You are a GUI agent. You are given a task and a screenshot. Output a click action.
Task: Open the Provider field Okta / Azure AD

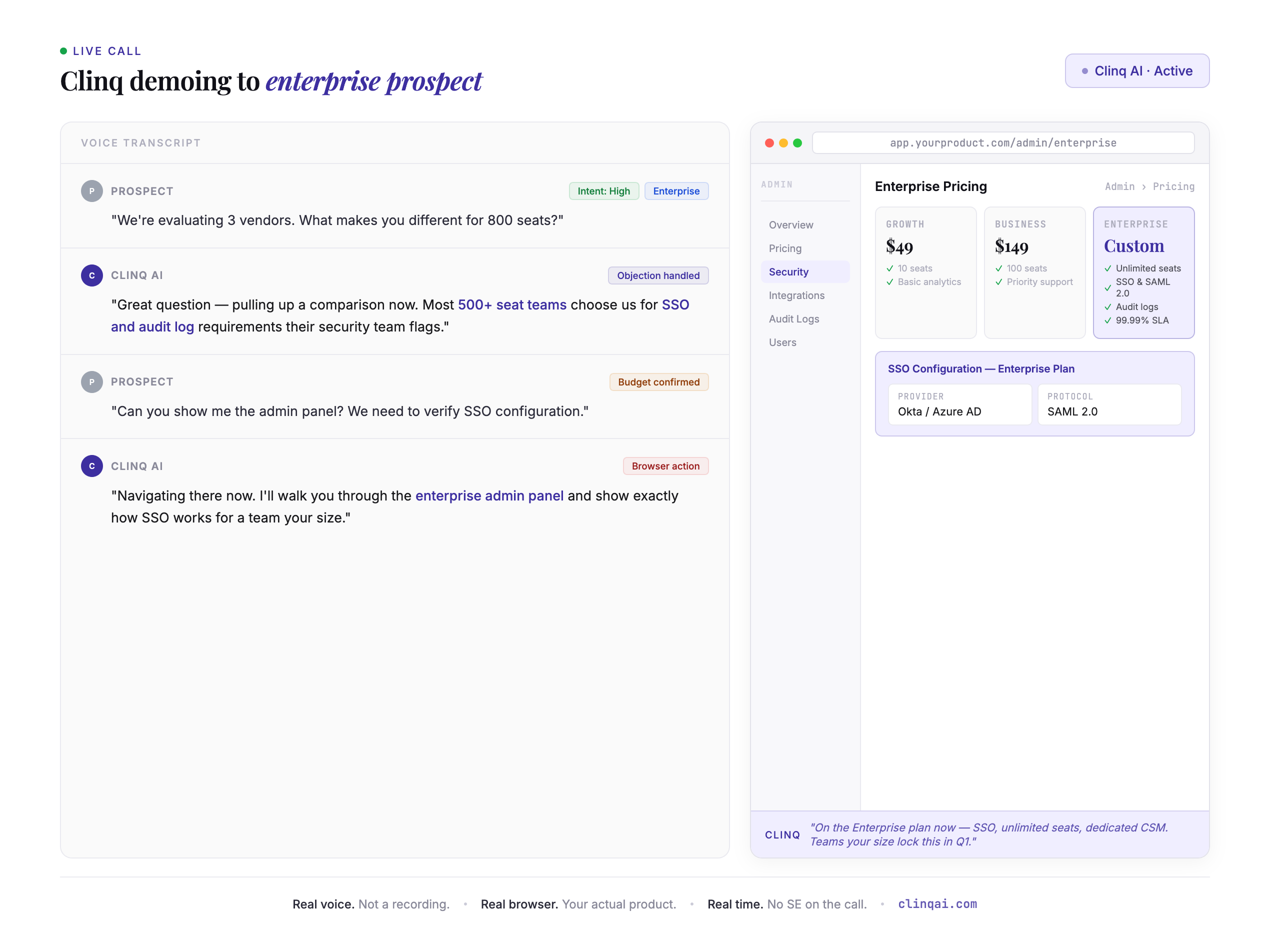click(959, 405)
